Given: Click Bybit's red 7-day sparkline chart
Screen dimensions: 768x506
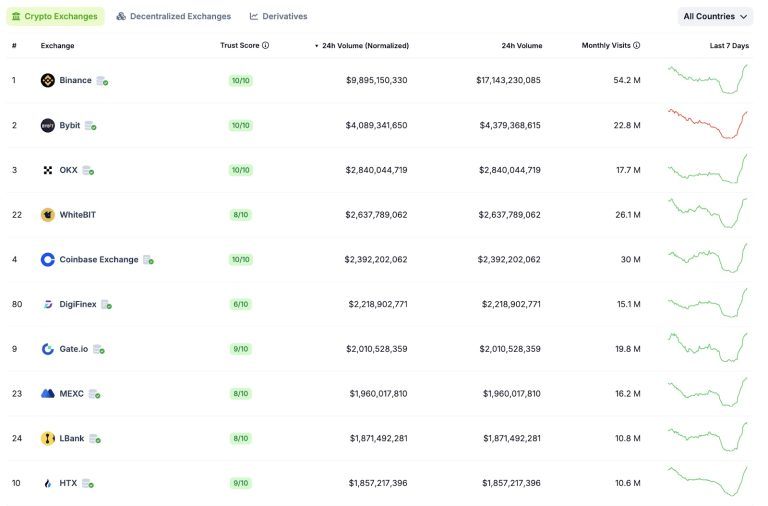Looking at the screenshot, I should (x=707, y=124).
